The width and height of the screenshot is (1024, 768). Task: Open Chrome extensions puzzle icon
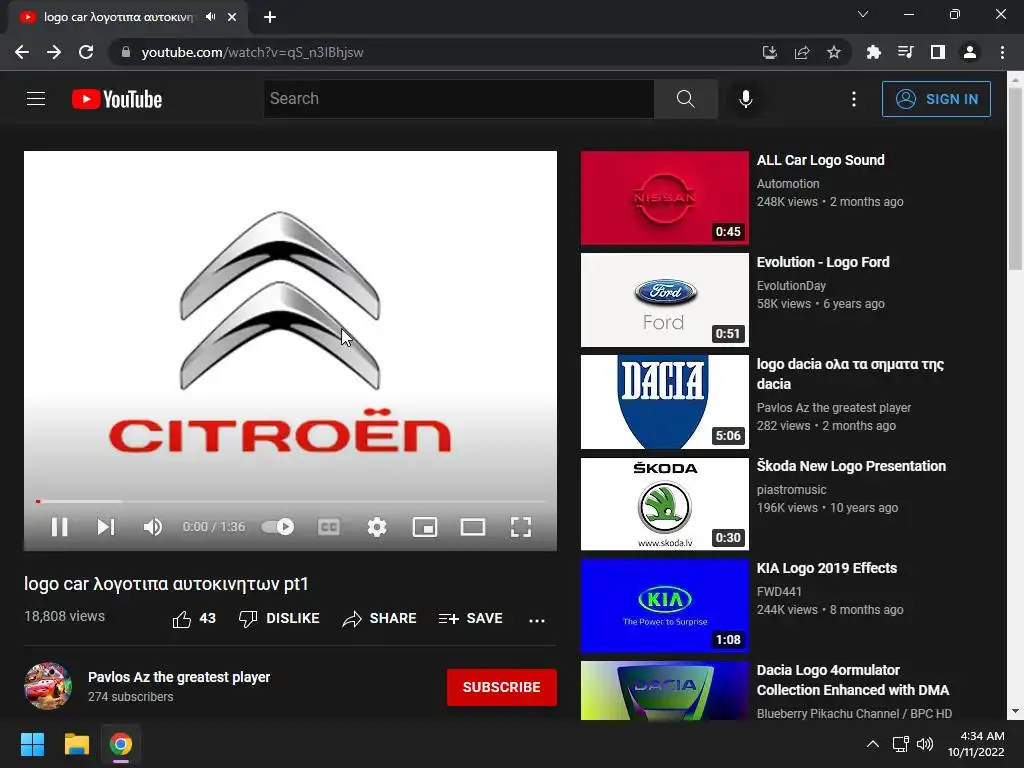click(x=874, y=52)
